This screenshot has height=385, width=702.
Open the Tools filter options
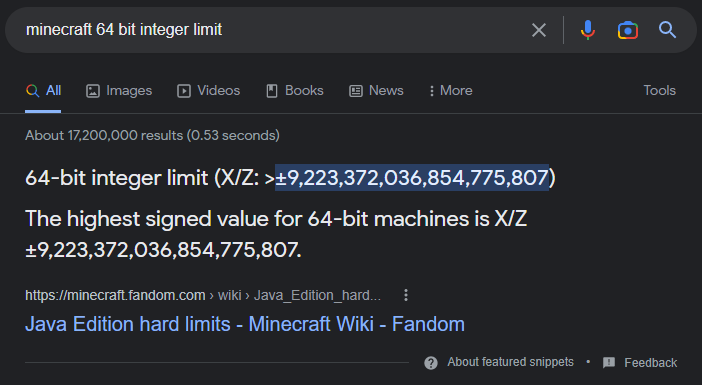click(x=659, y=90)
